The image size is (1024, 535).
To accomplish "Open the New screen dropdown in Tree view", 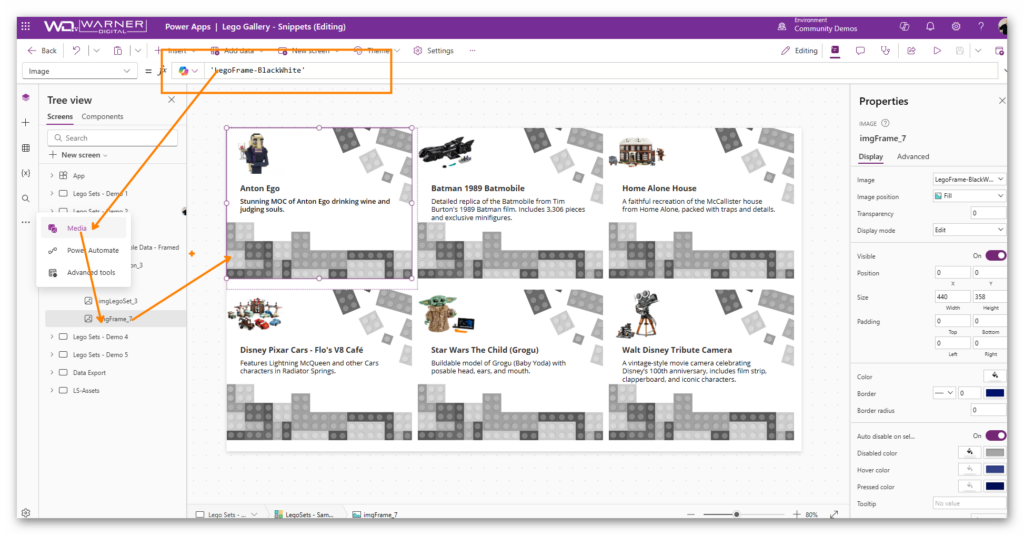I will point(78,155).
